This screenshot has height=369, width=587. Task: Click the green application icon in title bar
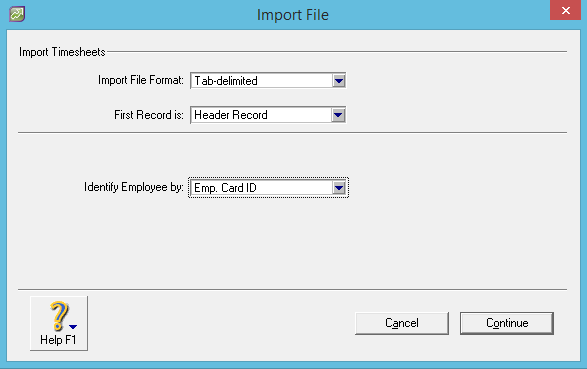(x=17, y=14)
